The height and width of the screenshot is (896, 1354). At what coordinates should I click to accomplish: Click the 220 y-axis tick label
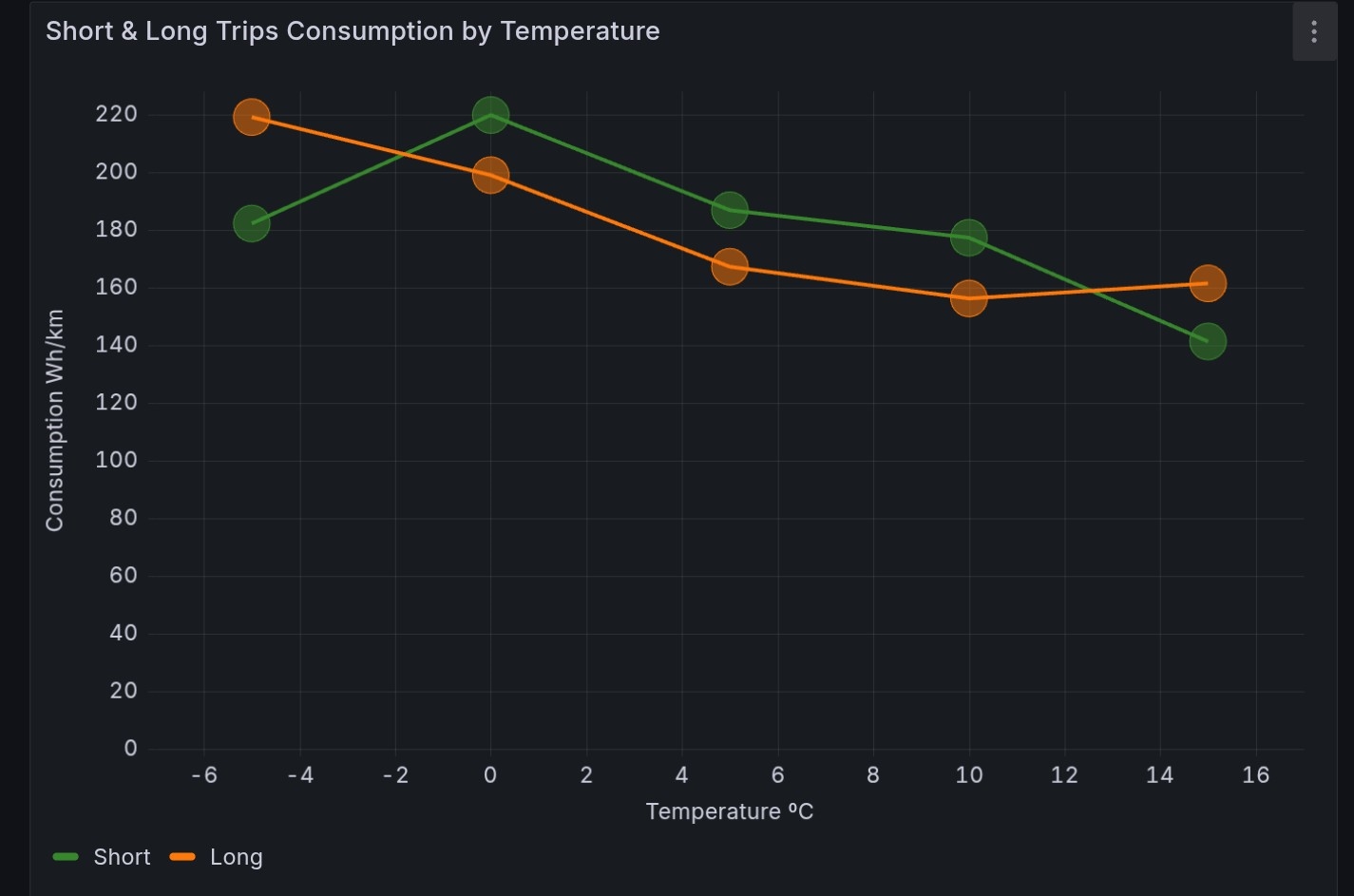(117, 114)
